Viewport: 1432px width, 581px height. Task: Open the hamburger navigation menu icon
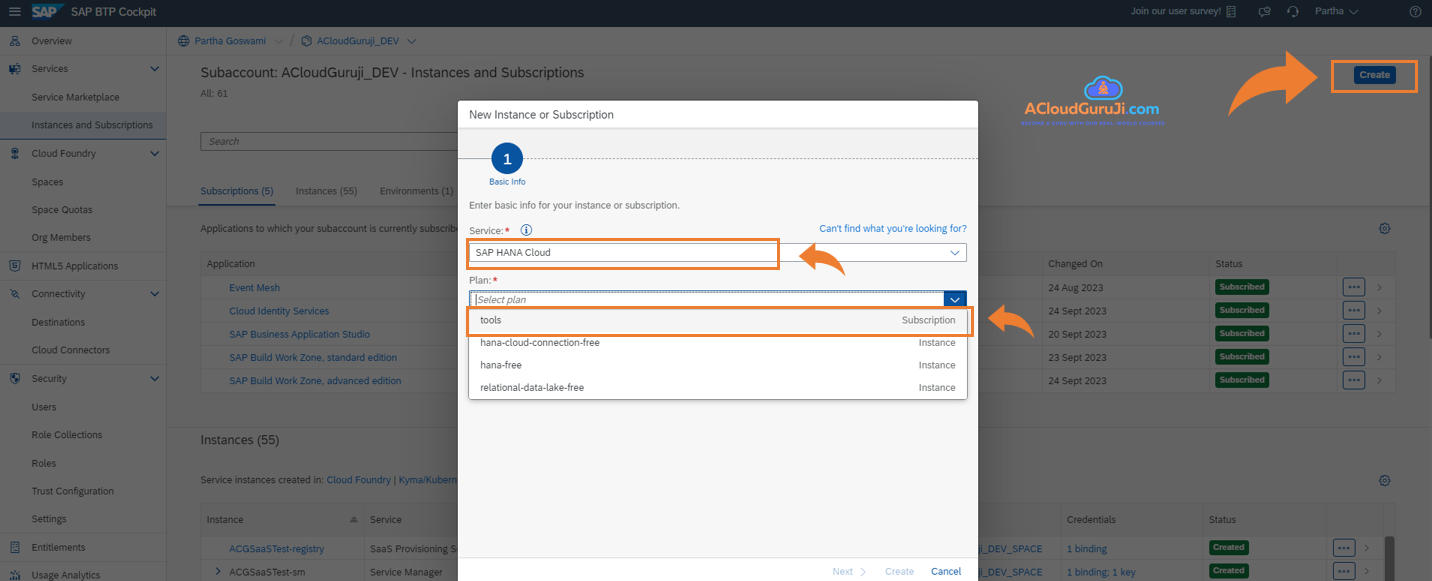14,12
